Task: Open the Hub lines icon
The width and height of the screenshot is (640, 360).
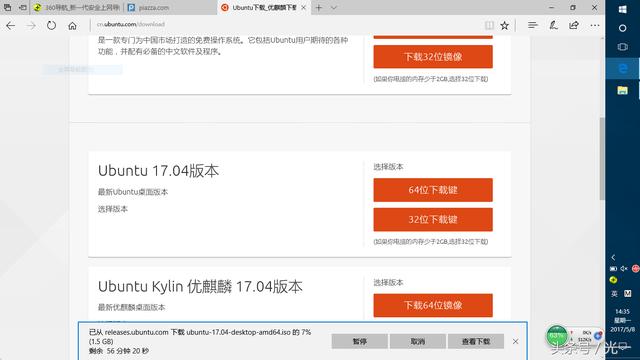Action: click(x=532, y=25)
